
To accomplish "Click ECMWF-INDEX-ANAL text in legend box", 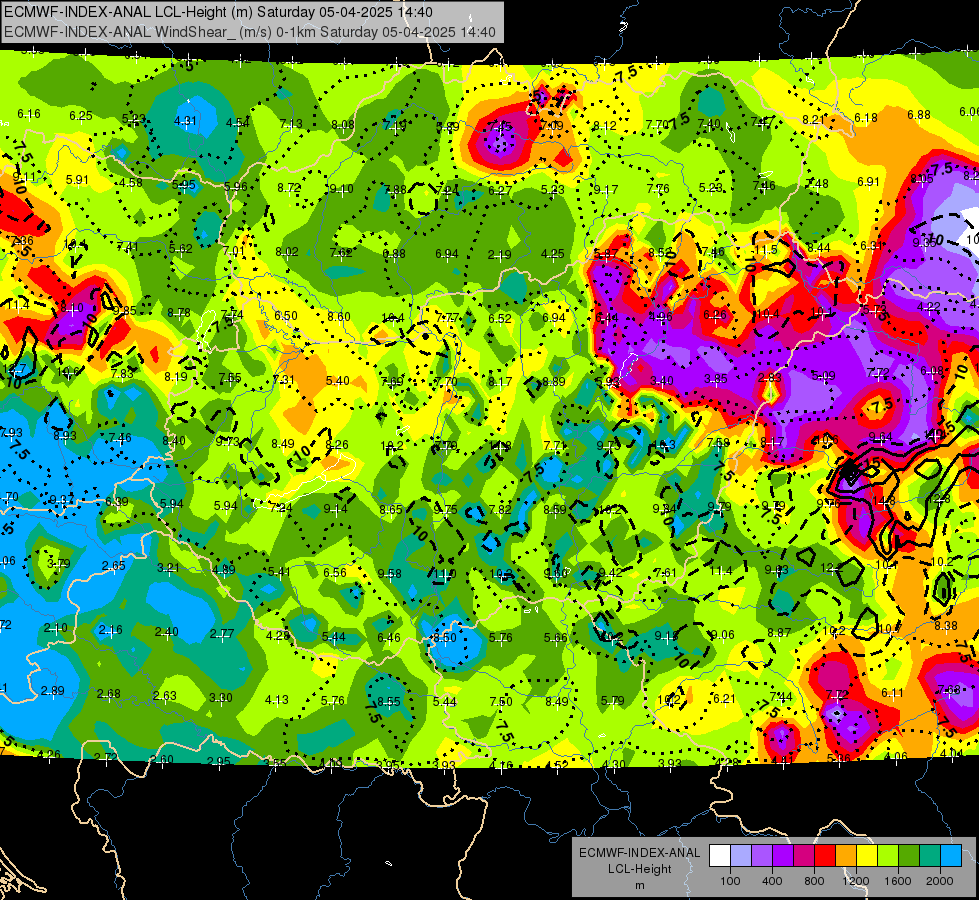I will 639,853.
